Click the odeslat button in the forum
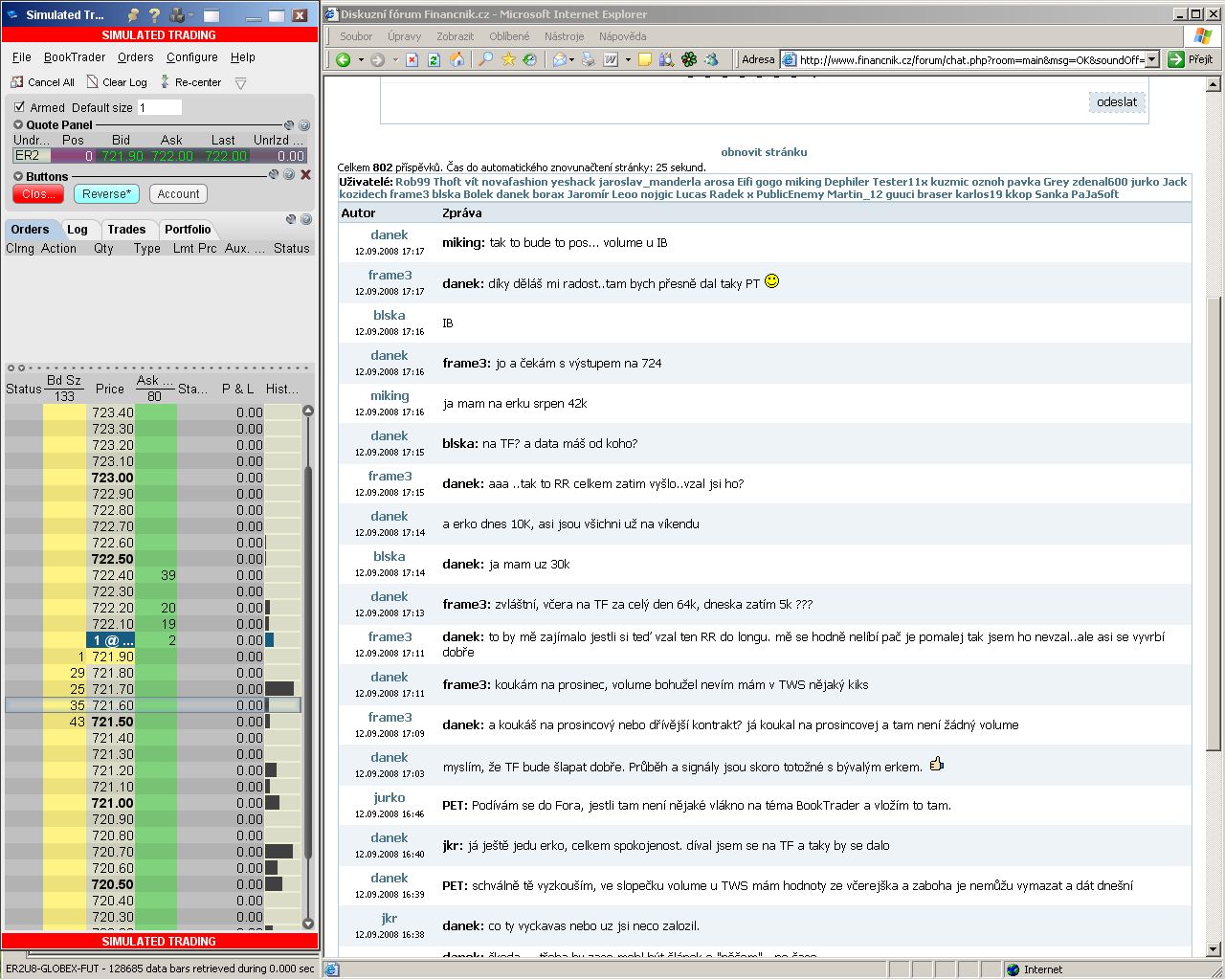1225x980 pixels. (1117, 102)
